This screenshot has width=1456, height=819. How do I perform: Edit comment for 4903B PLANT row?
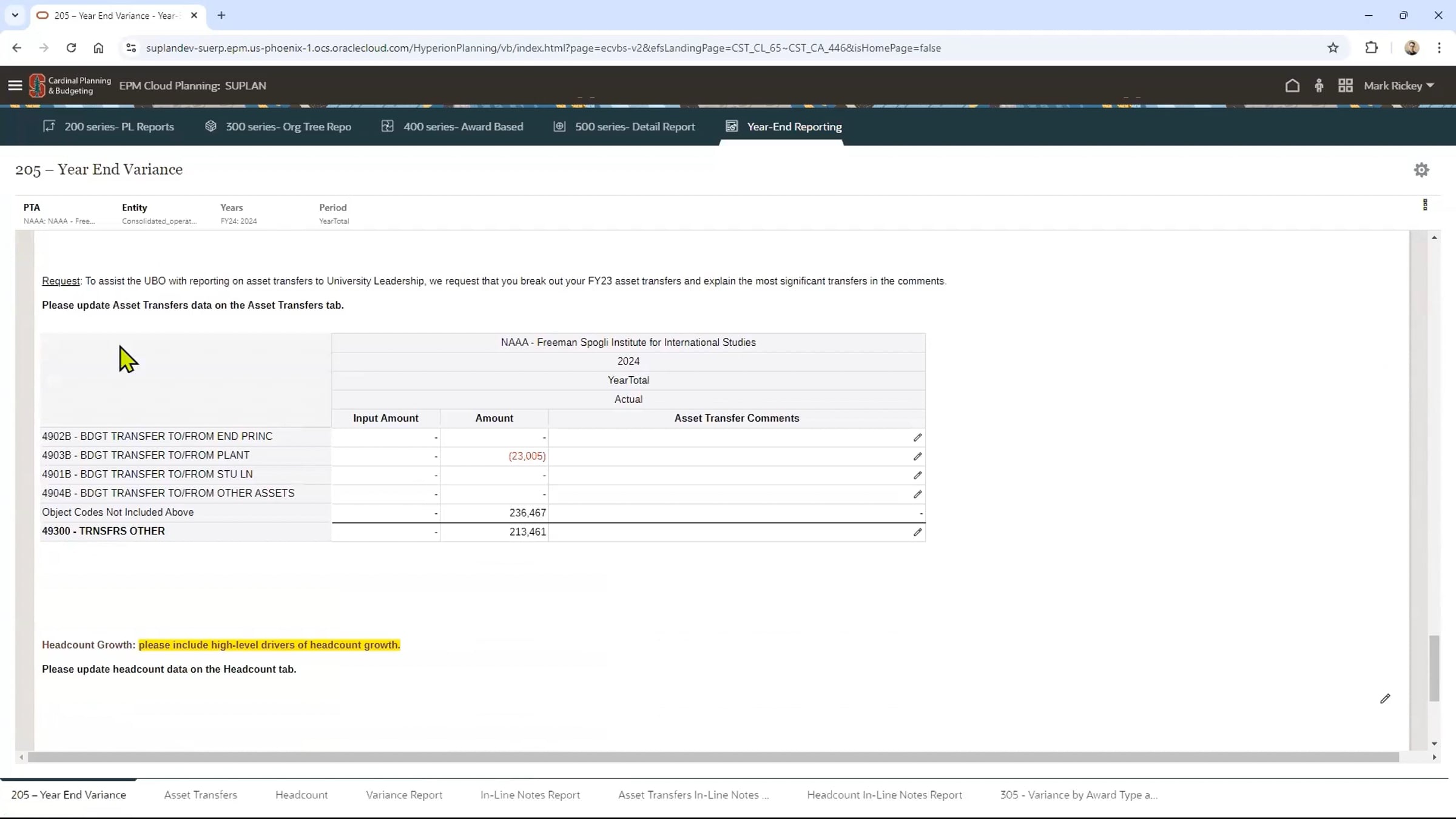click(x=917, y=456)
